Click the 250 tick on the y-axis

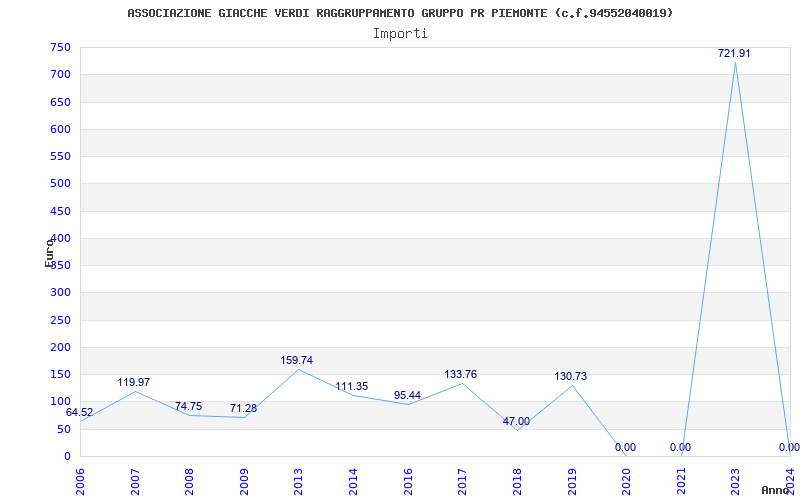pos(61,320)
